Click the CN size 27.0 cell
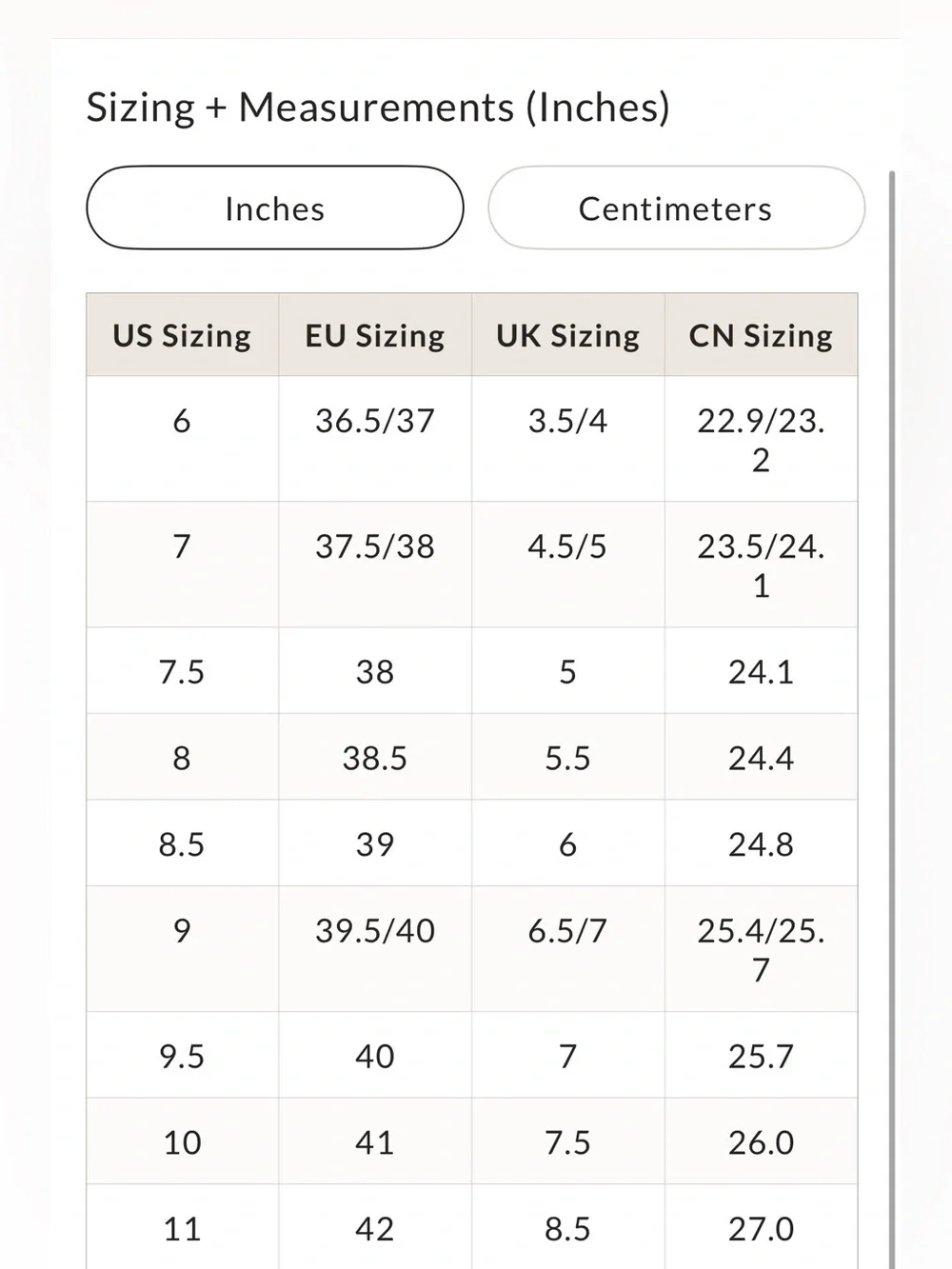 click(761, 1227)
